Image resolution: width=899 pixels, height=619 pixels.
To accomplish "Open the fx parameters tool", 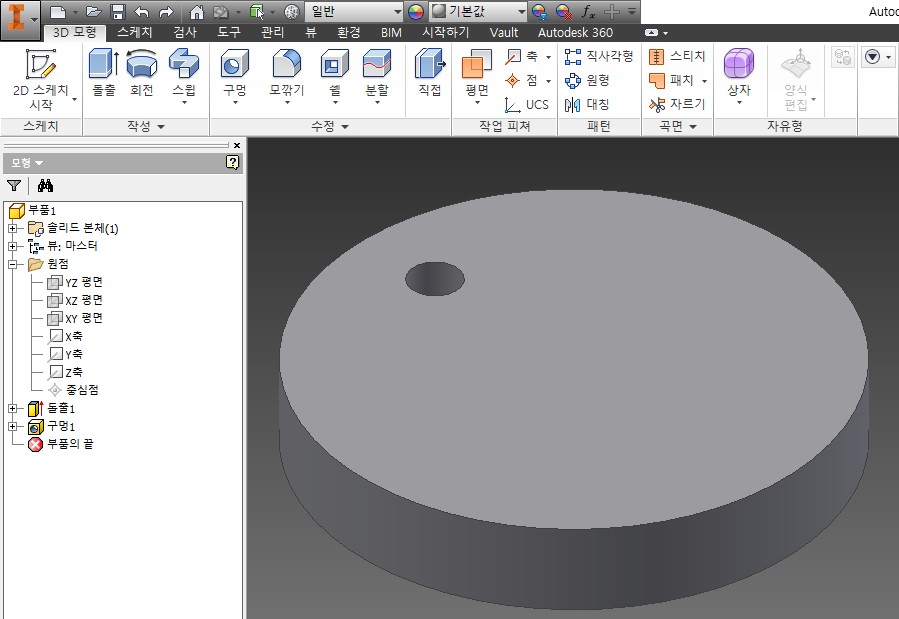I will (x=588, y=11).
